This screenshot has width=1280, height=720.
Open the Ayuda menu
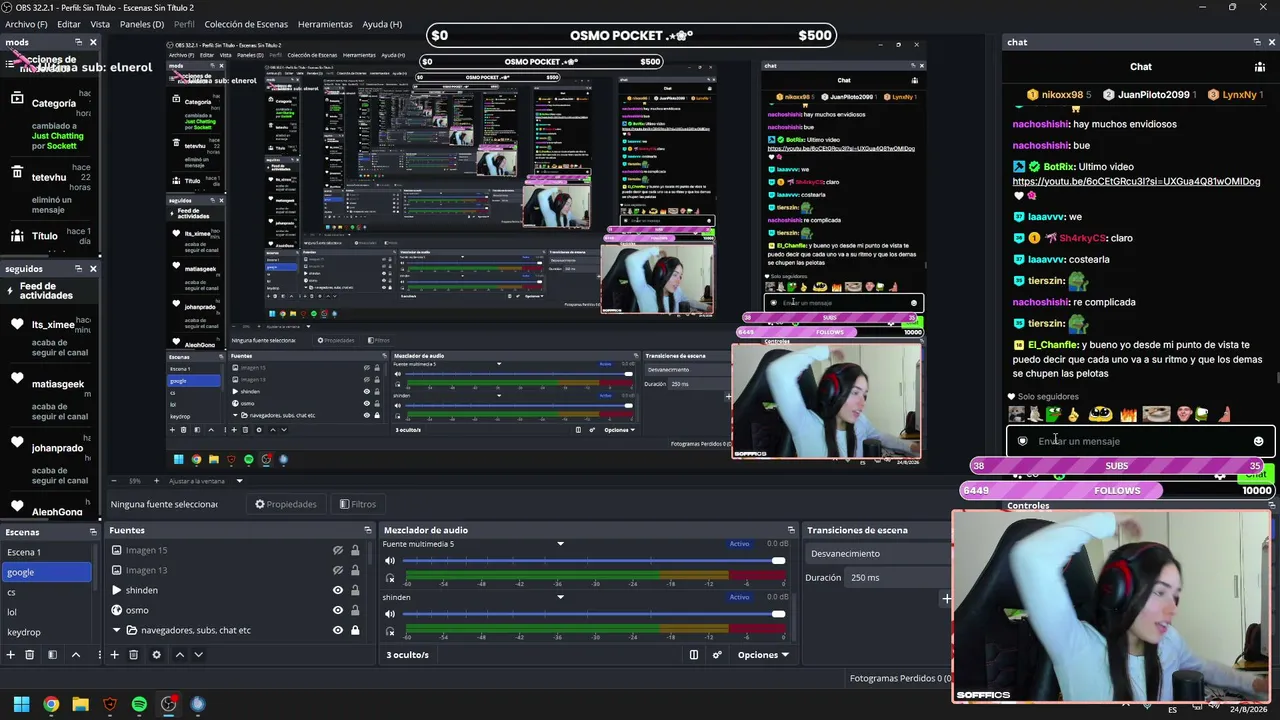click(382, 24)
